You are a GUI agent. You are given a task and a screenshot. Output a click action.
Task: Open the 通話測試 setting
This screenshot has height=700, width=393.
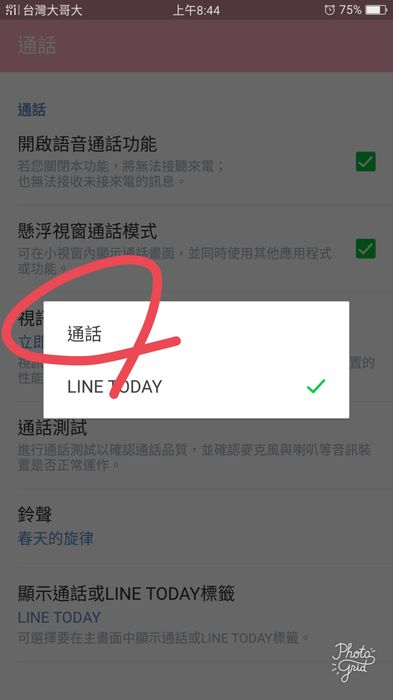pyautogui.click(x=196, y=446)
